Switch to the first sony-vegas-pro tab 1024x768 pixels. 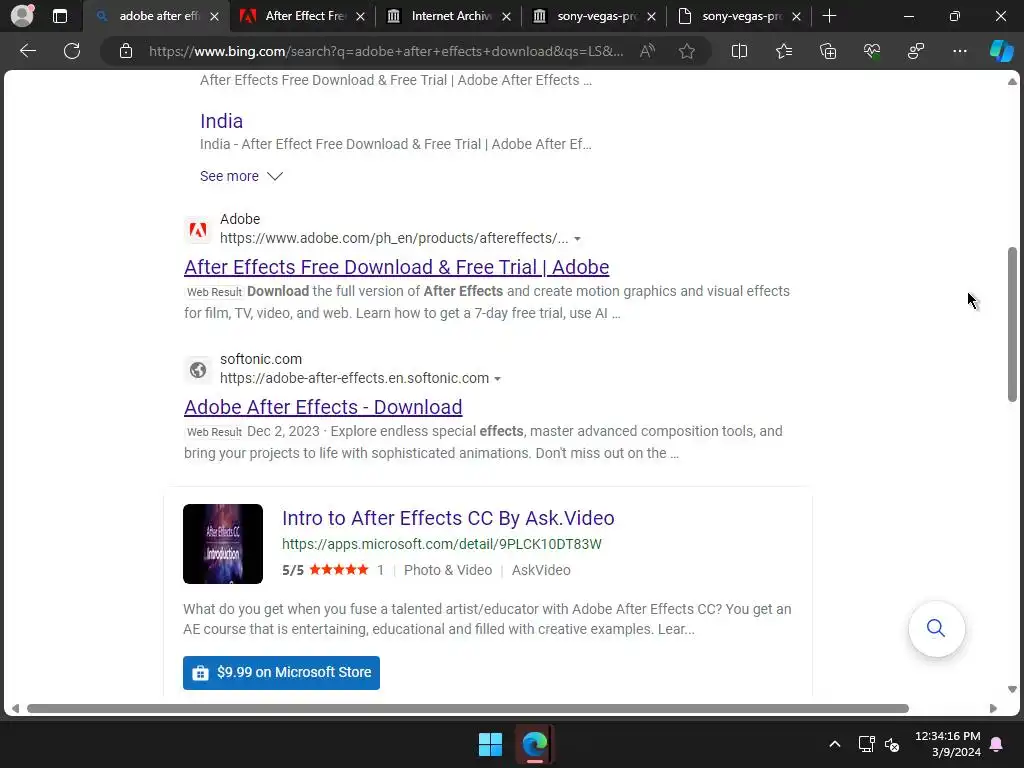point(594,16)
